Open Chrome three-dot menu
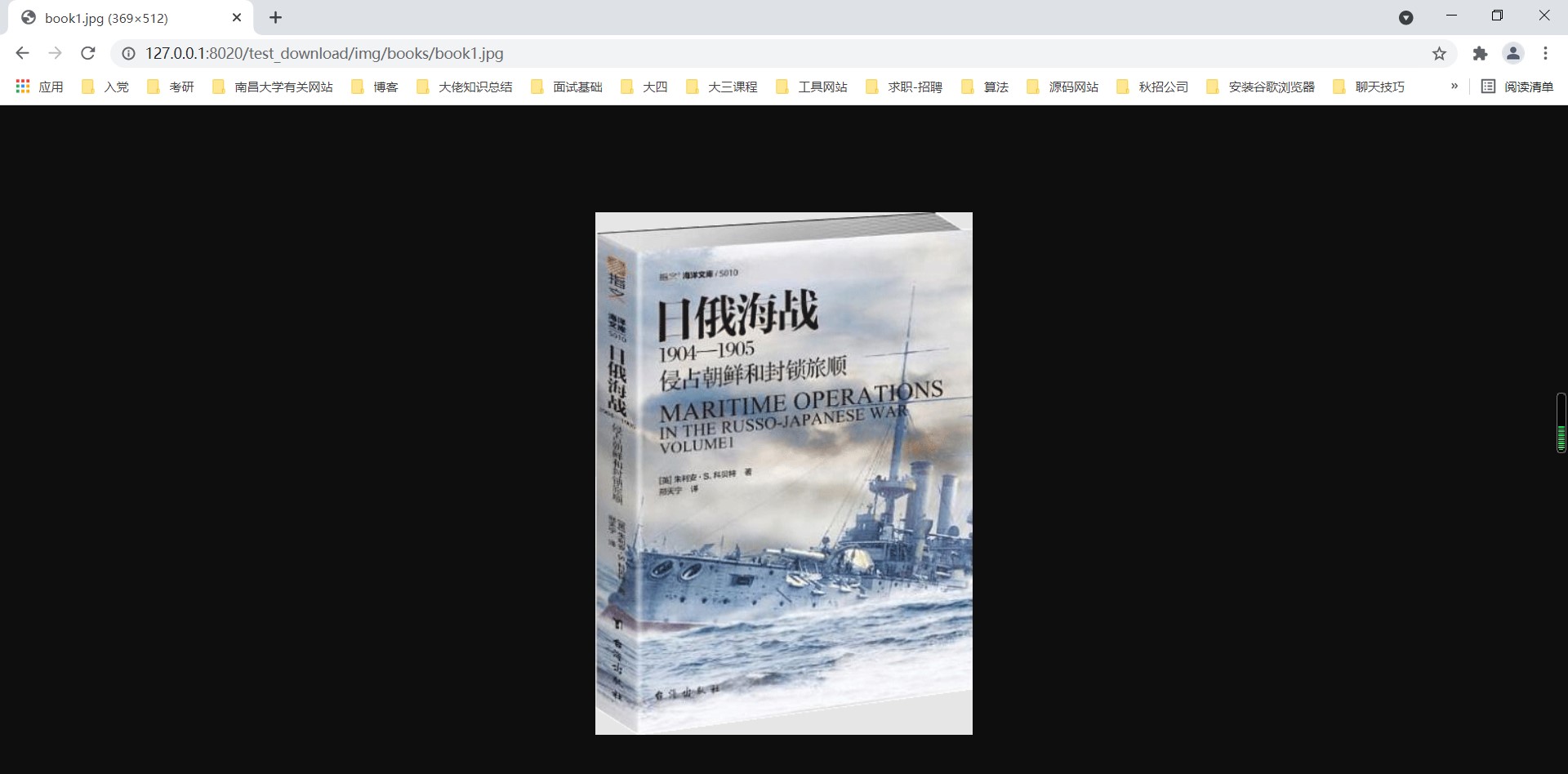This screenshot has height=774, width=1568. 1545,53
